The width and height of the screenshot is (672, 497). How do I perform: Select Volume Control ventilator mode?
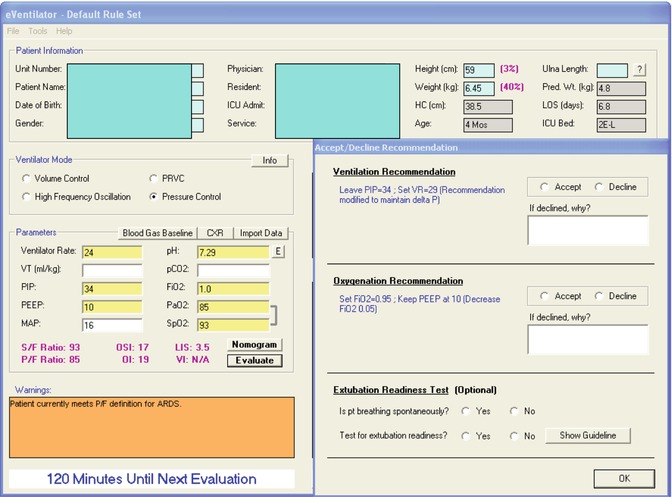(x=26, y=179)
